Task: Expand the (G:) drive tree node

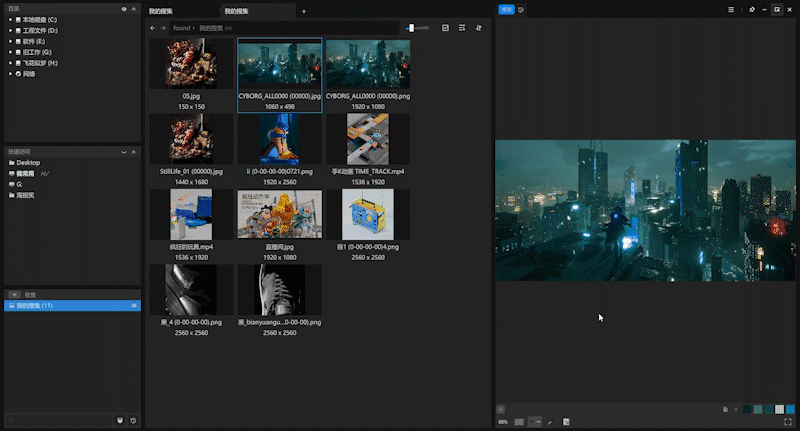Action: (10, 52)
